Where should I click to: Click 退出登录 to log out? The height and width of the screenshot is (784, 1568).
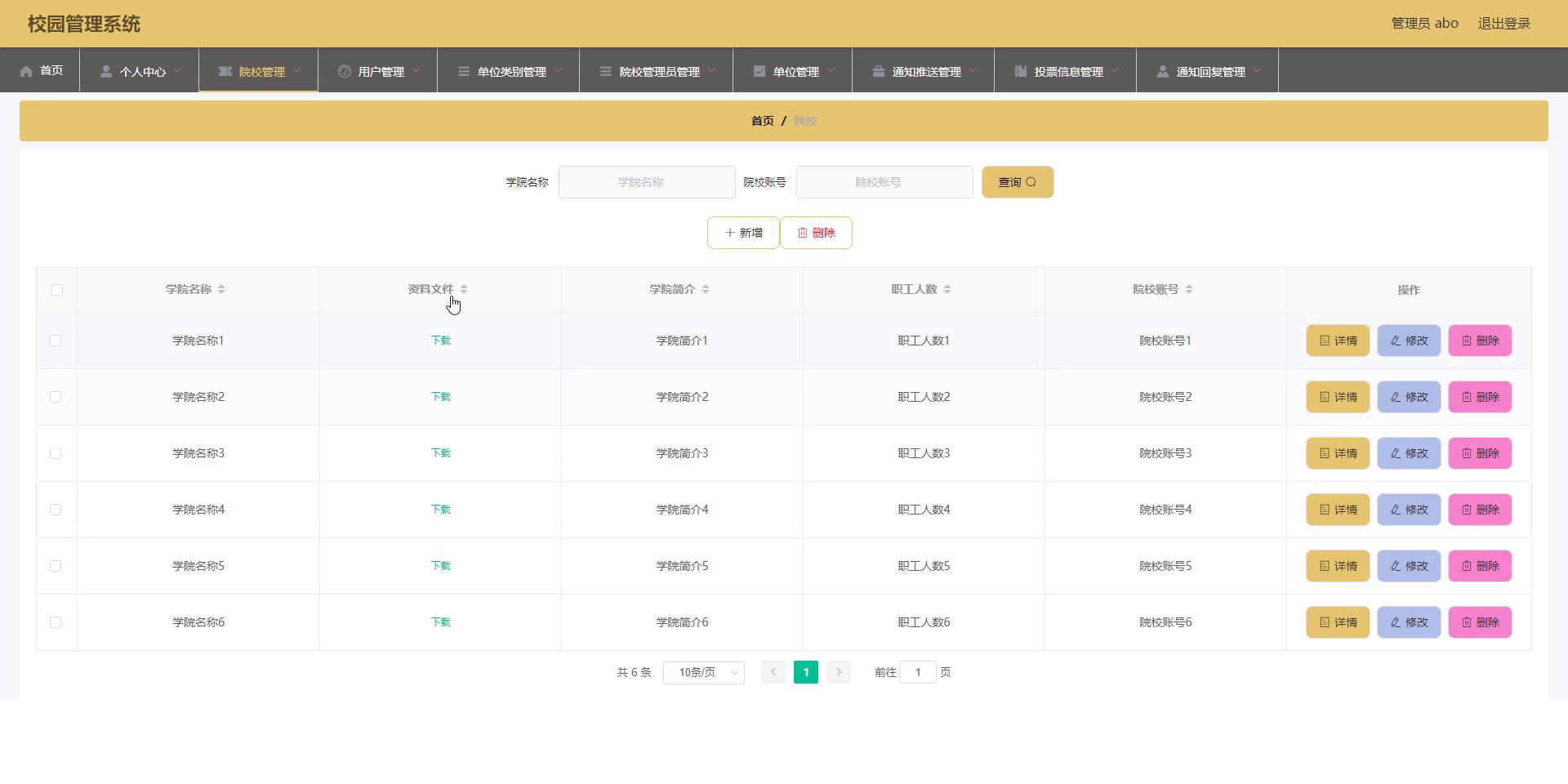coord(1503,24)
